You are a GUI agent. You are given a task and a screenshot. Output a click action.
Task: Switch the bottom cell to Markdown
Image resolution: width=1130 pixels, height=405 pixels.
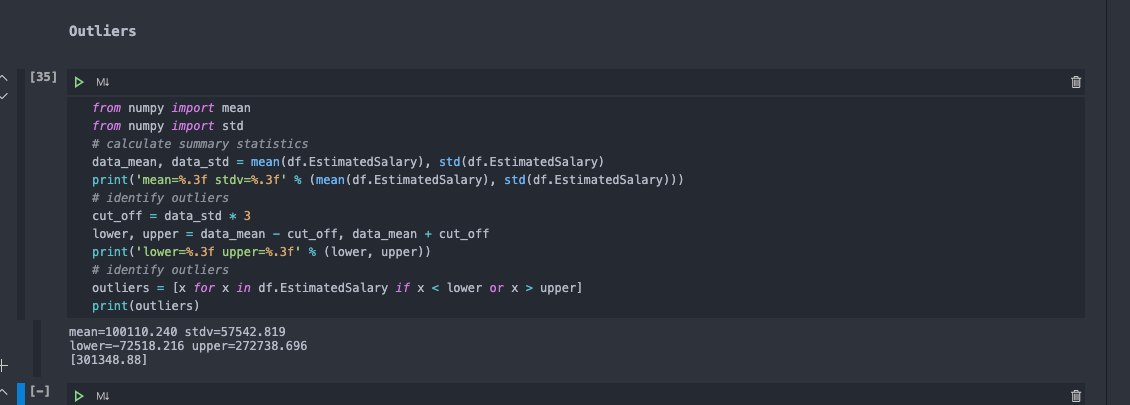[x=102, y=396]
